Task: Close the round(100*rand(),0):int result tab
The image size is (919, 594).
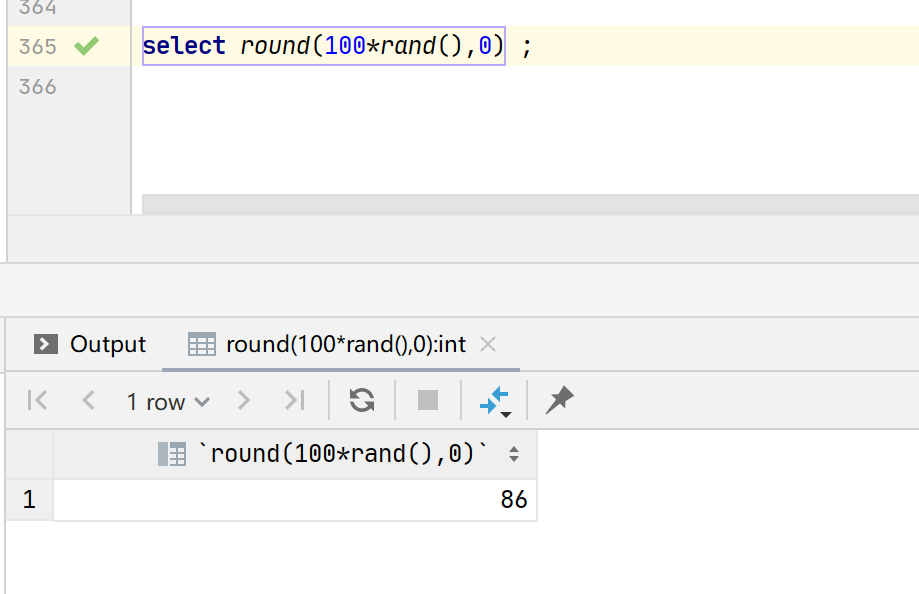Action: [488, 344]
